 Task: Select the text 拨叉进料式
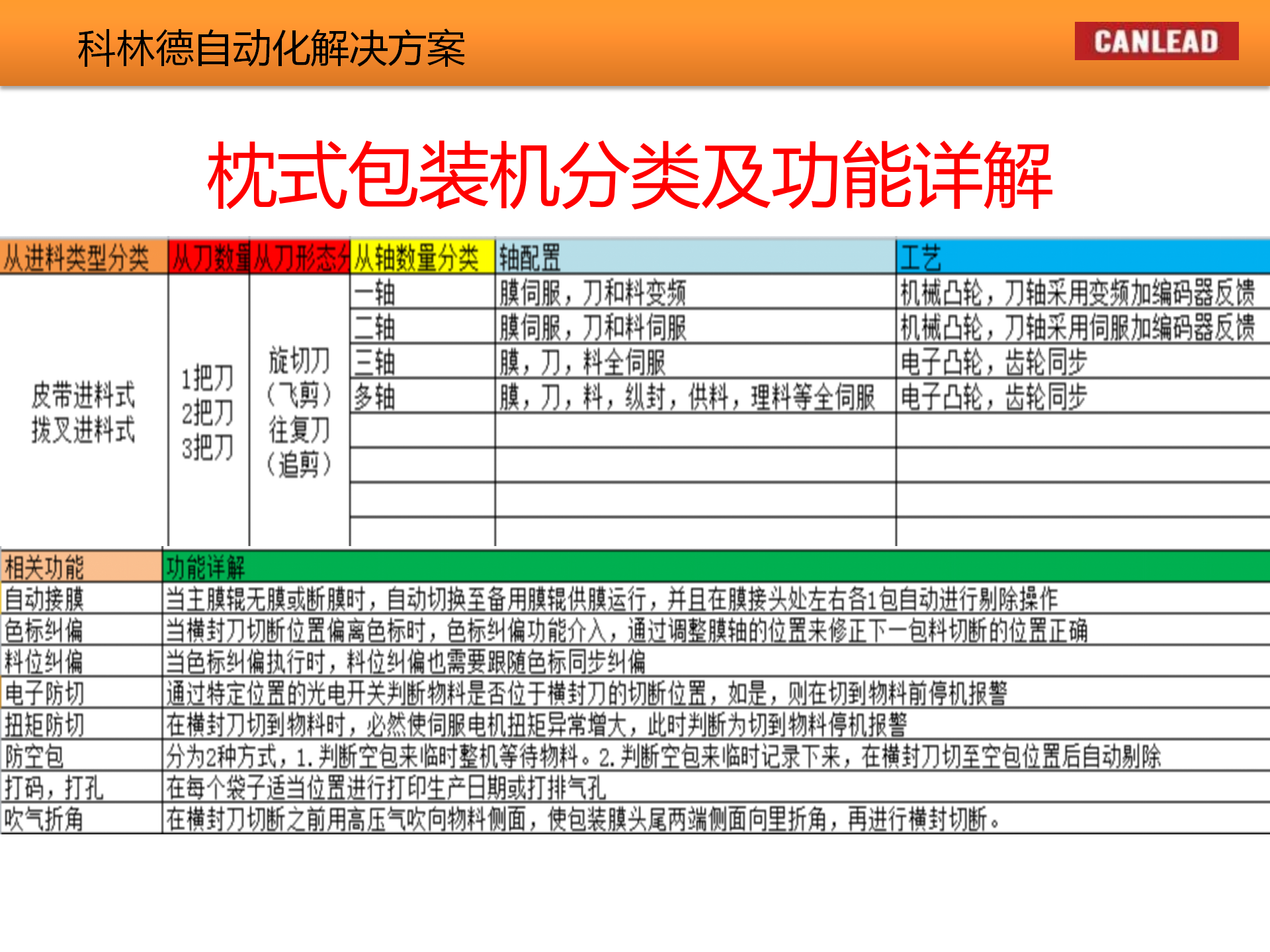tap(83, 430)
